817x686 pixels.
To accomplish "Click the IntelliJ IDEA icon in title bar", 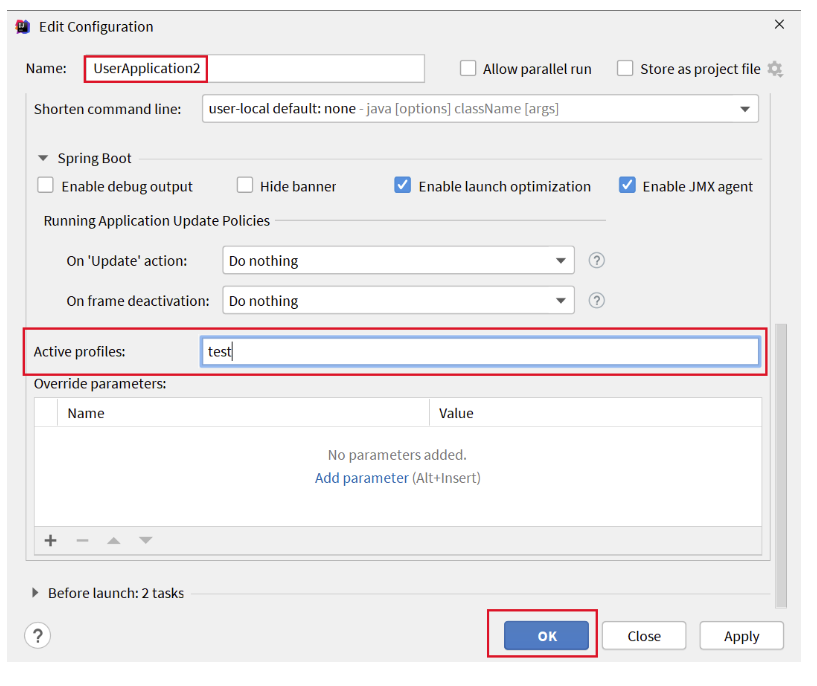I will pyautogui.click(x=22, y=27).
